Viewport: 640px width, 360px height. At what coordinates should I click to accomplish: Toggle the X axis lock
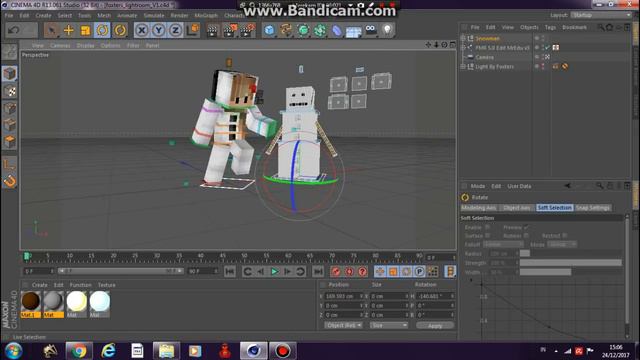click(x=142, y=30)
